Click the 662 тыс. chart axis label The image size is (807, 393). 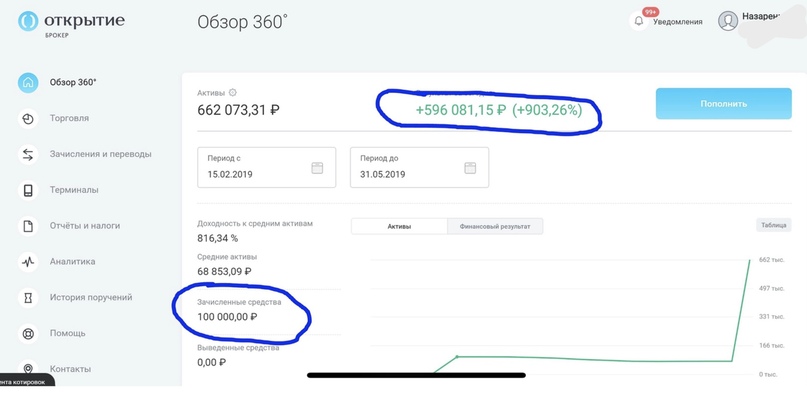coord(771,260)
